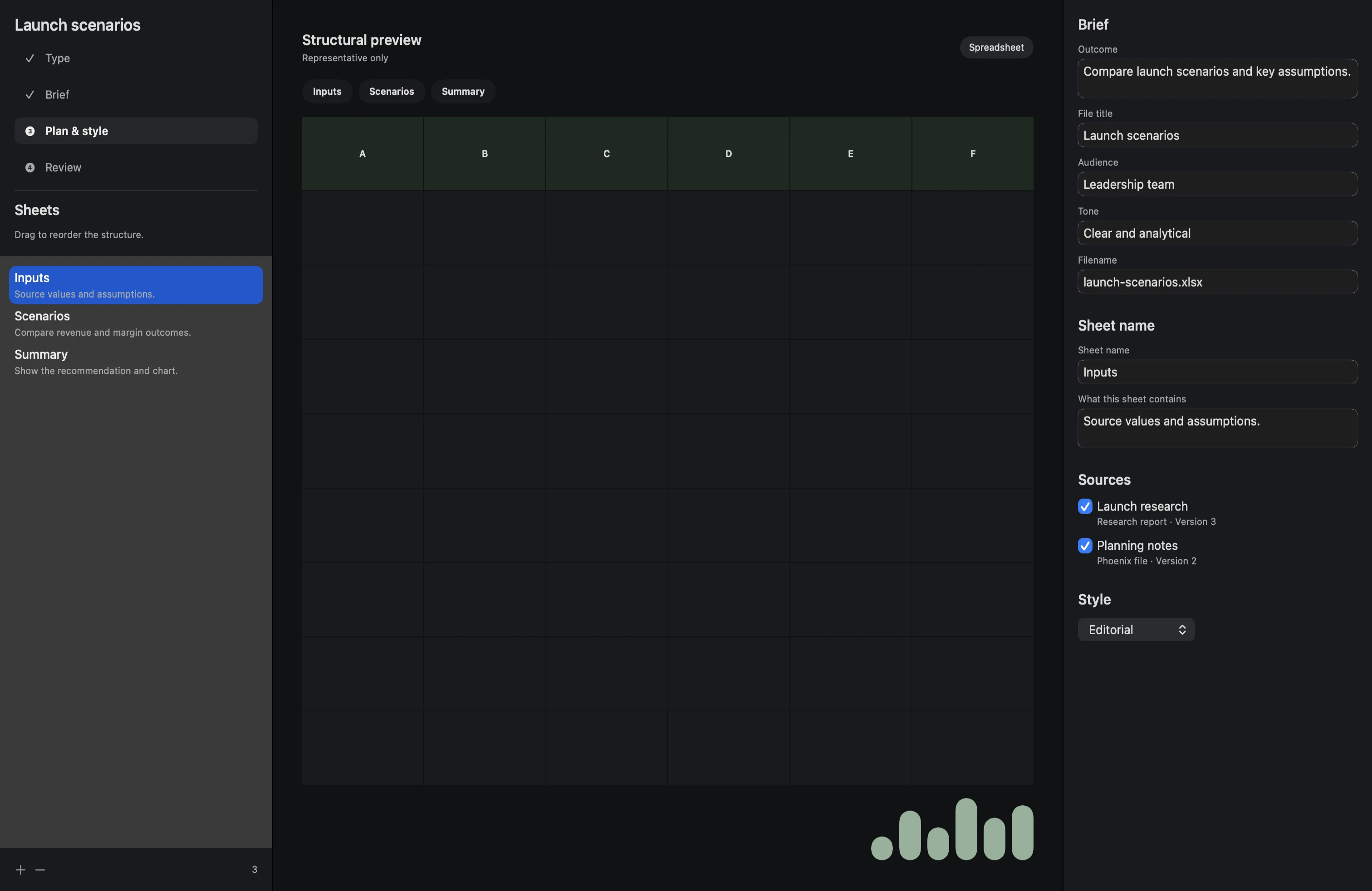Click column C header in preview

pyautogui.click(x=607, y=154)
